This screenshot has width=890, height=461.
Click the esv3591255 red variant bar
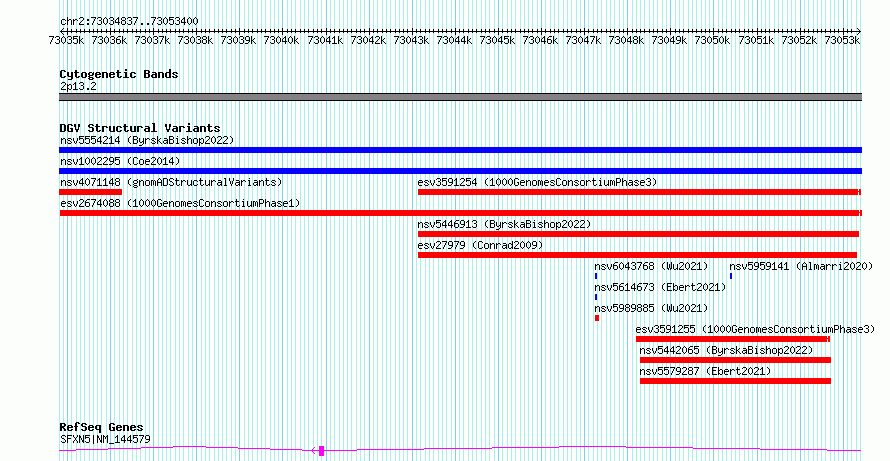[x=733, y=339]
